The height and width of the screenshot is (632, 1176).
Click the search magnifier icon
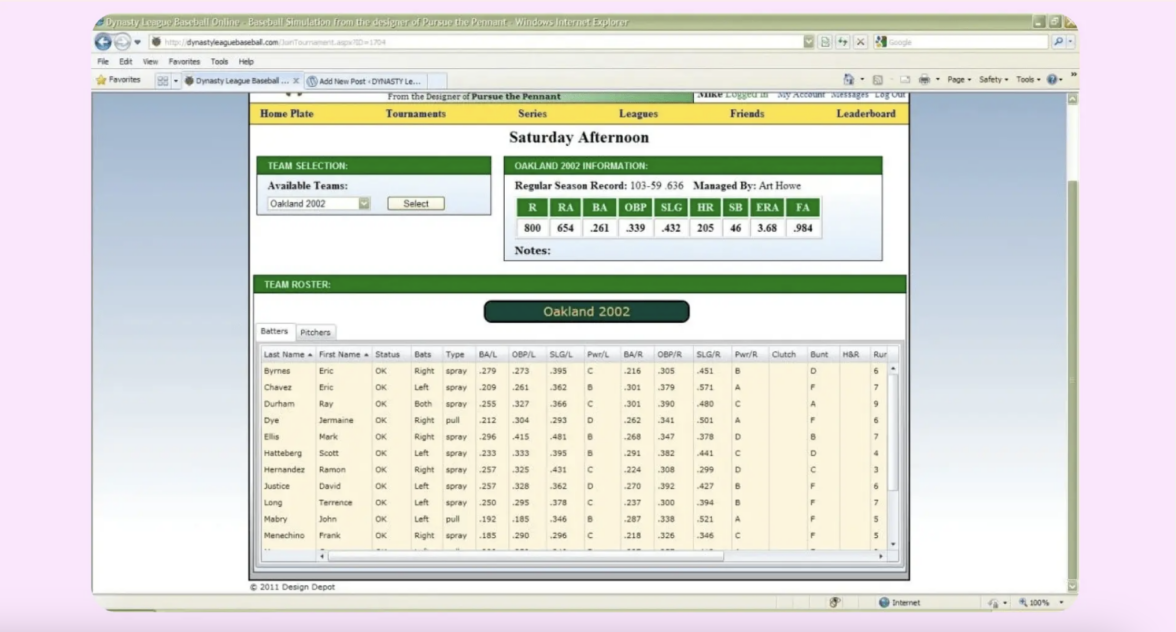(1058, 42)
